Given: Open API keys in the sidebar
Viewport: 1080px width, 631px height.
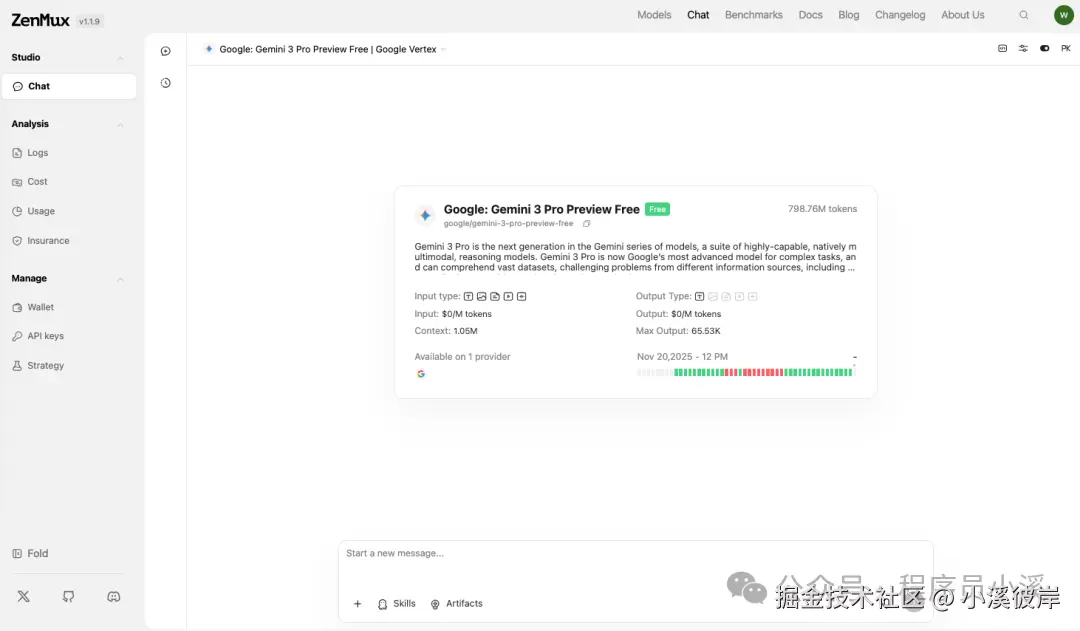Looking at the screenshot, I should coord(45,336).
